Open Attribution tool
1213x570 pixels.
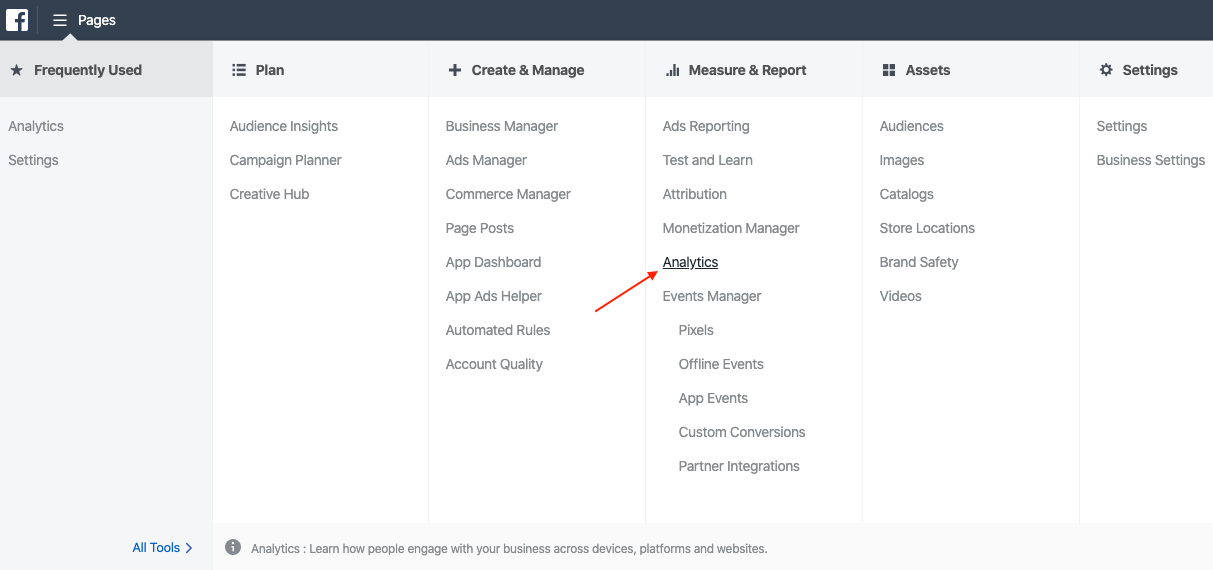(695, 194)
